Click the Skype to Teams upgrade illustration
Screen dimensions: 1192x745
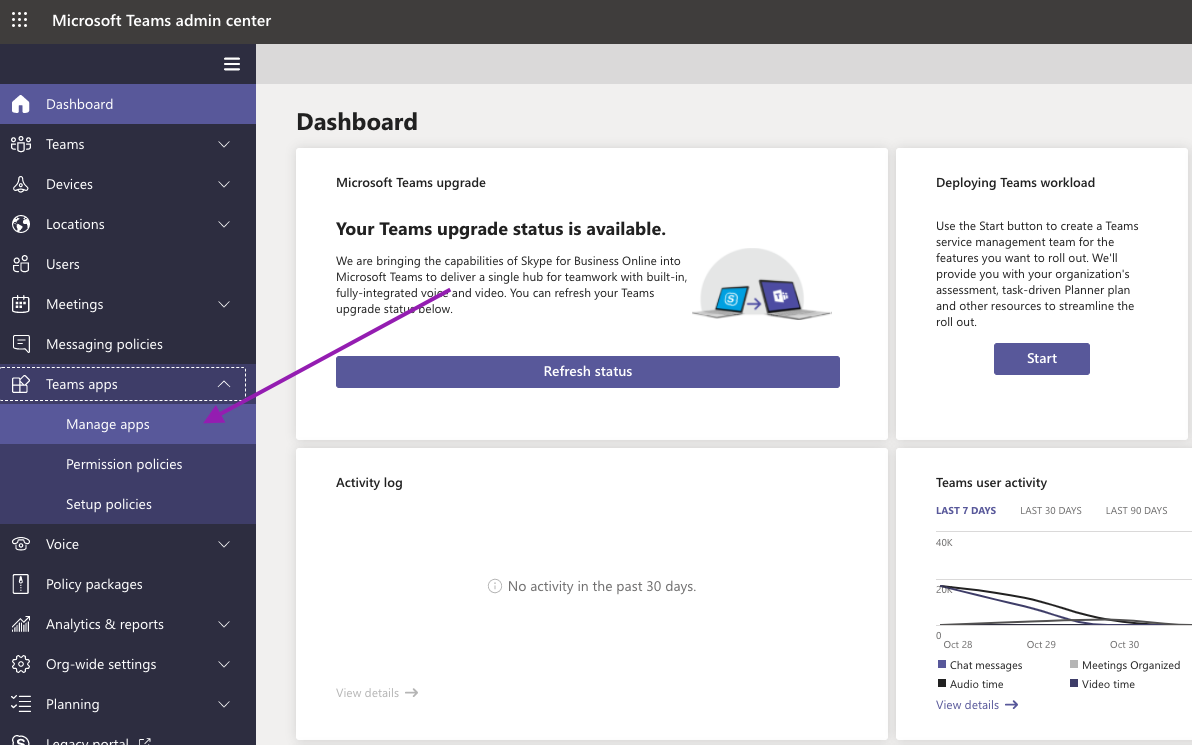(762, 284)
